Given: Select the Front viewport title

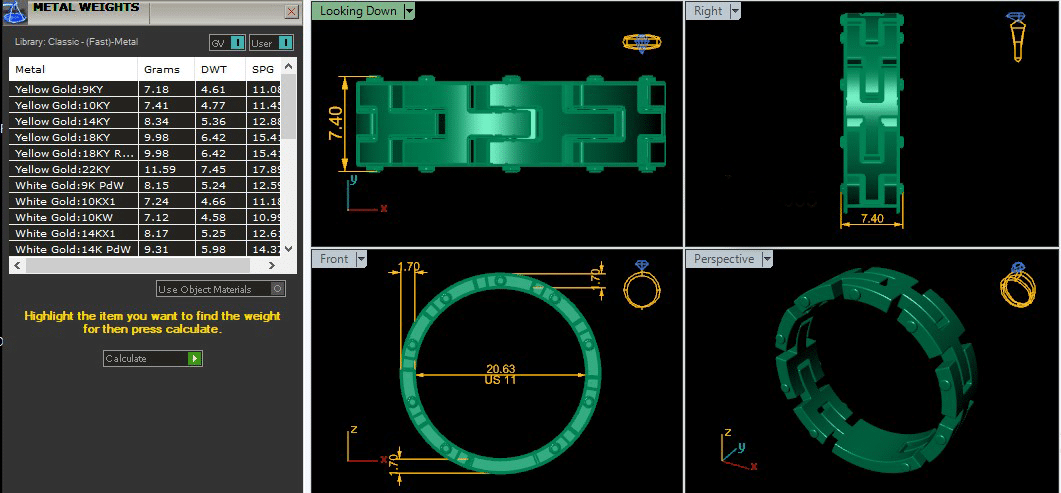Looking at the screenshot, I should [334, 259].
